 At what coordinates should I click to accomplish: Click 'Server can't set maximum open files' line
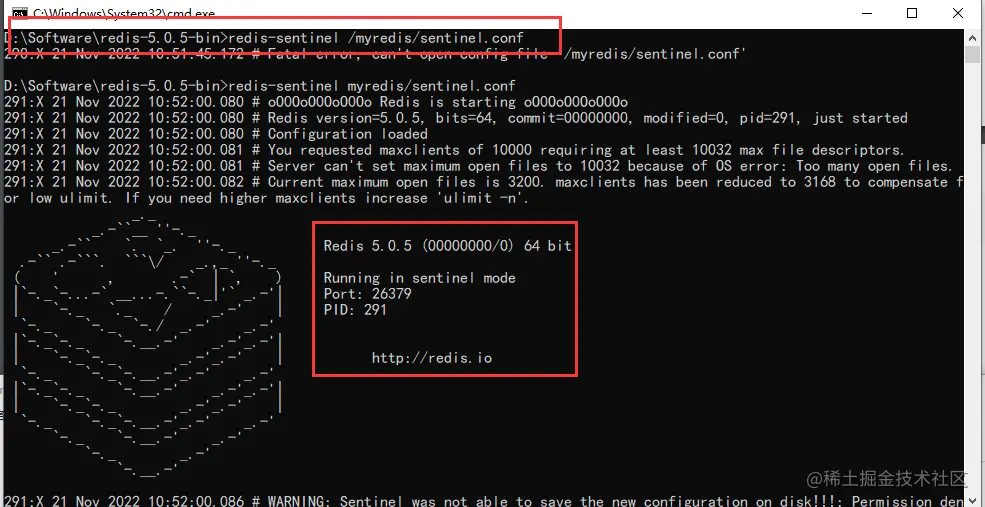(x=479, y=166)
